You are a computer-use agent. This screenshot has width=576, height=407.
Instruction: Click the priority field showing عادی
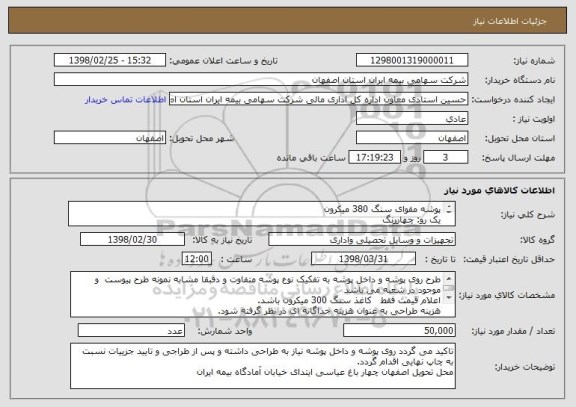click(412, 119)
